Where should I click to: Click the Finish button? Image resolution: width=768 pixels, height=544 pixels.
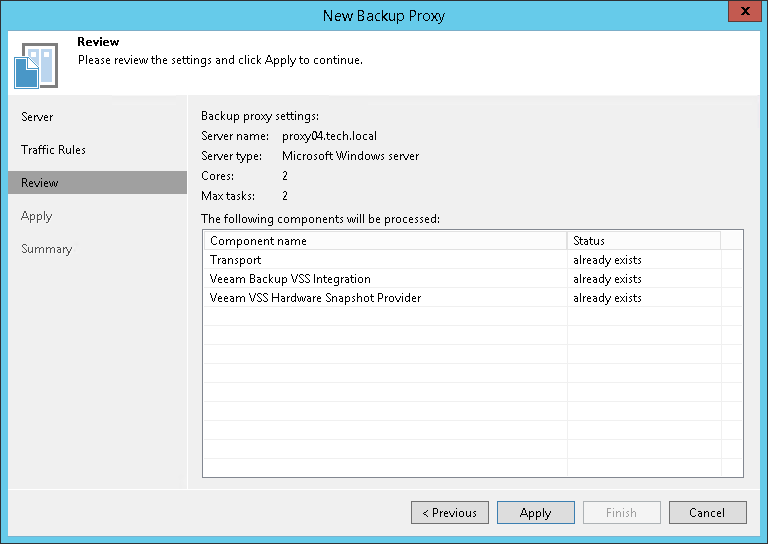pos(621,513)
